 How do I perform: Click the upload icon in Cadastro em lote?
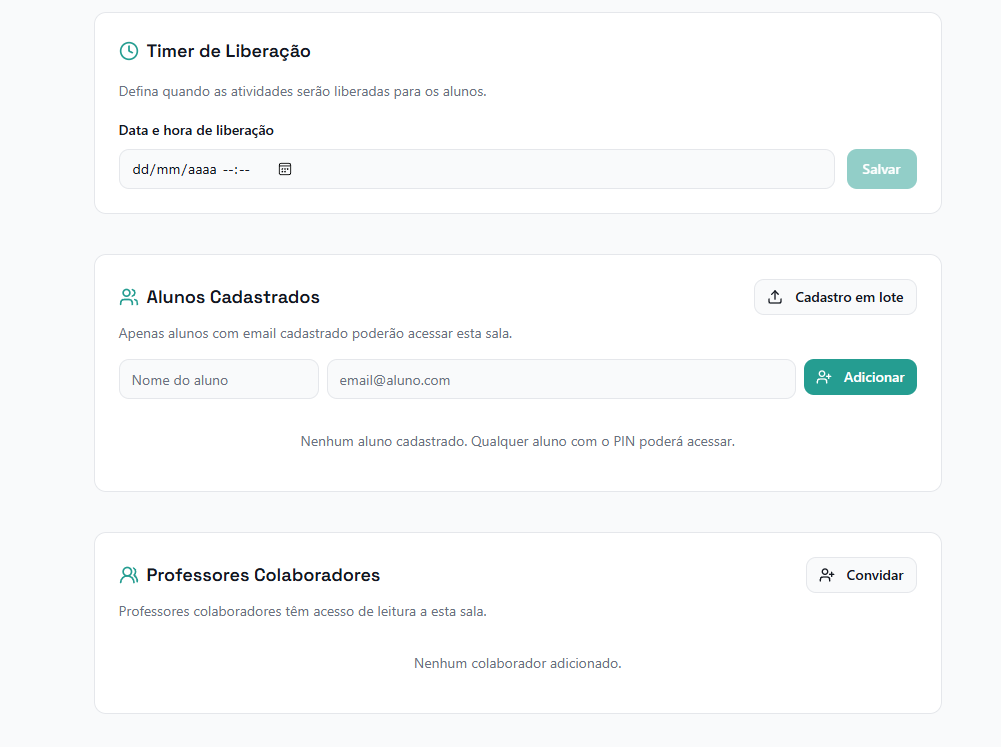click(x=775, y=297)
